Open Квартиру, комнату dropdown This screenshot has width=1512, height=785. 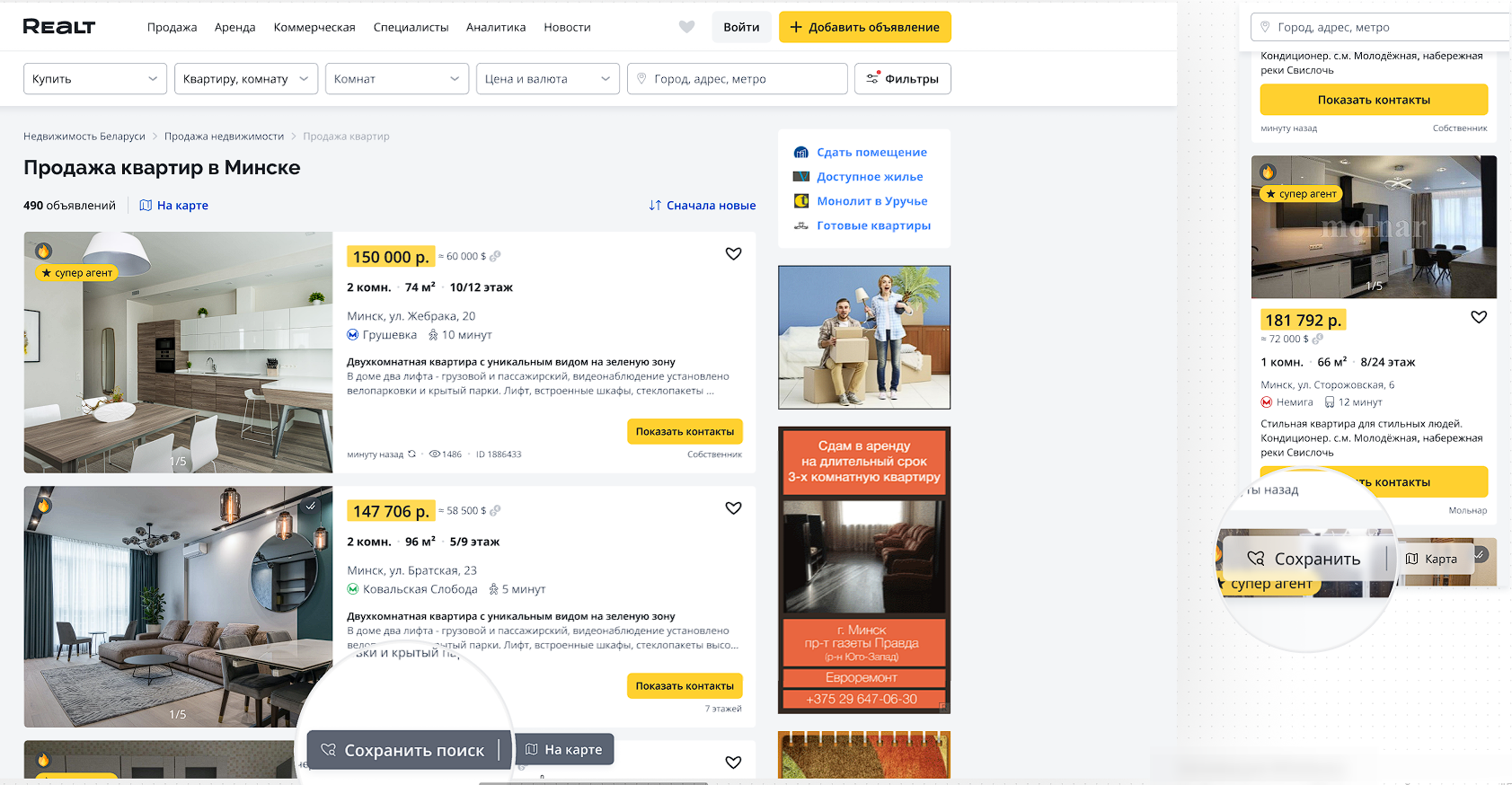(246, 79)
